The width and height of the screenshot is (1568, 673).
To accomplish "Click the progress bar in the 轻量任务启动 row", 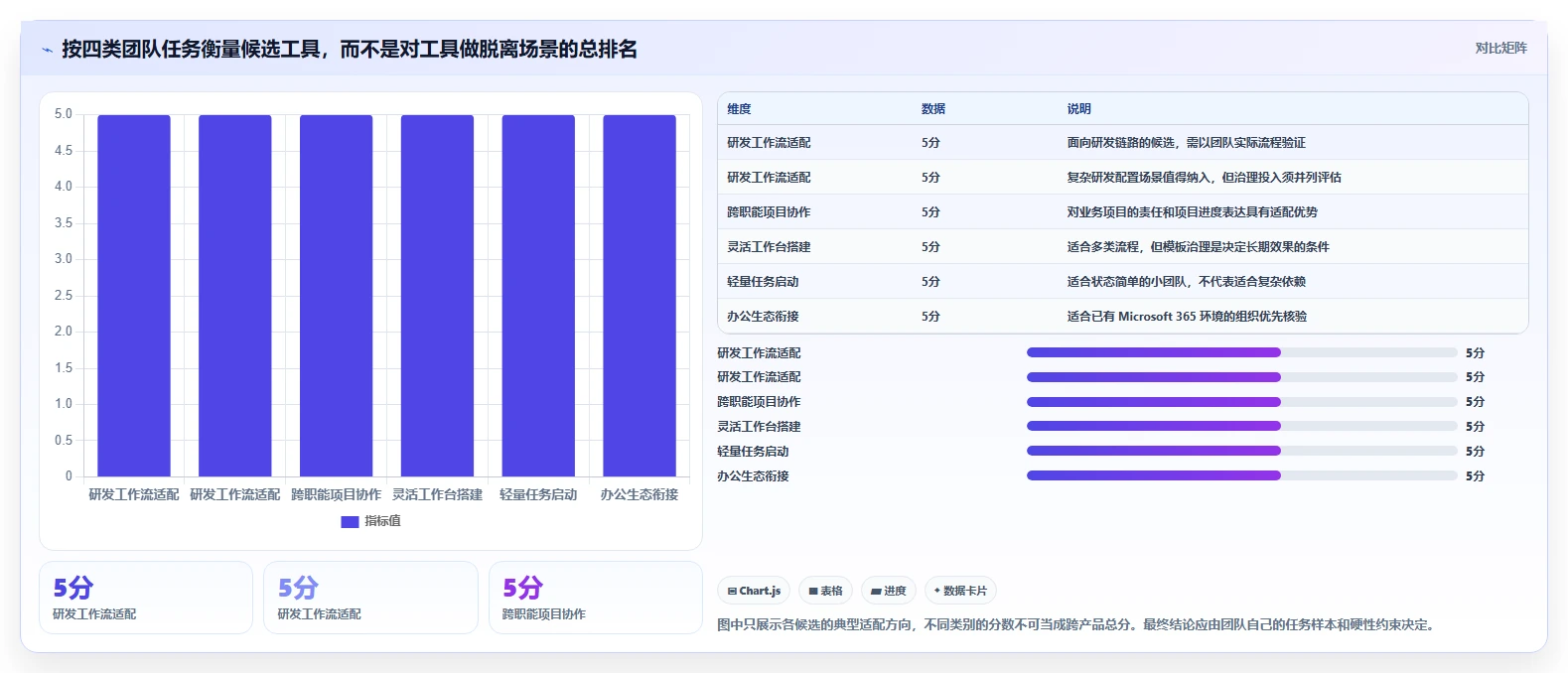I will tap(1242, 451).
